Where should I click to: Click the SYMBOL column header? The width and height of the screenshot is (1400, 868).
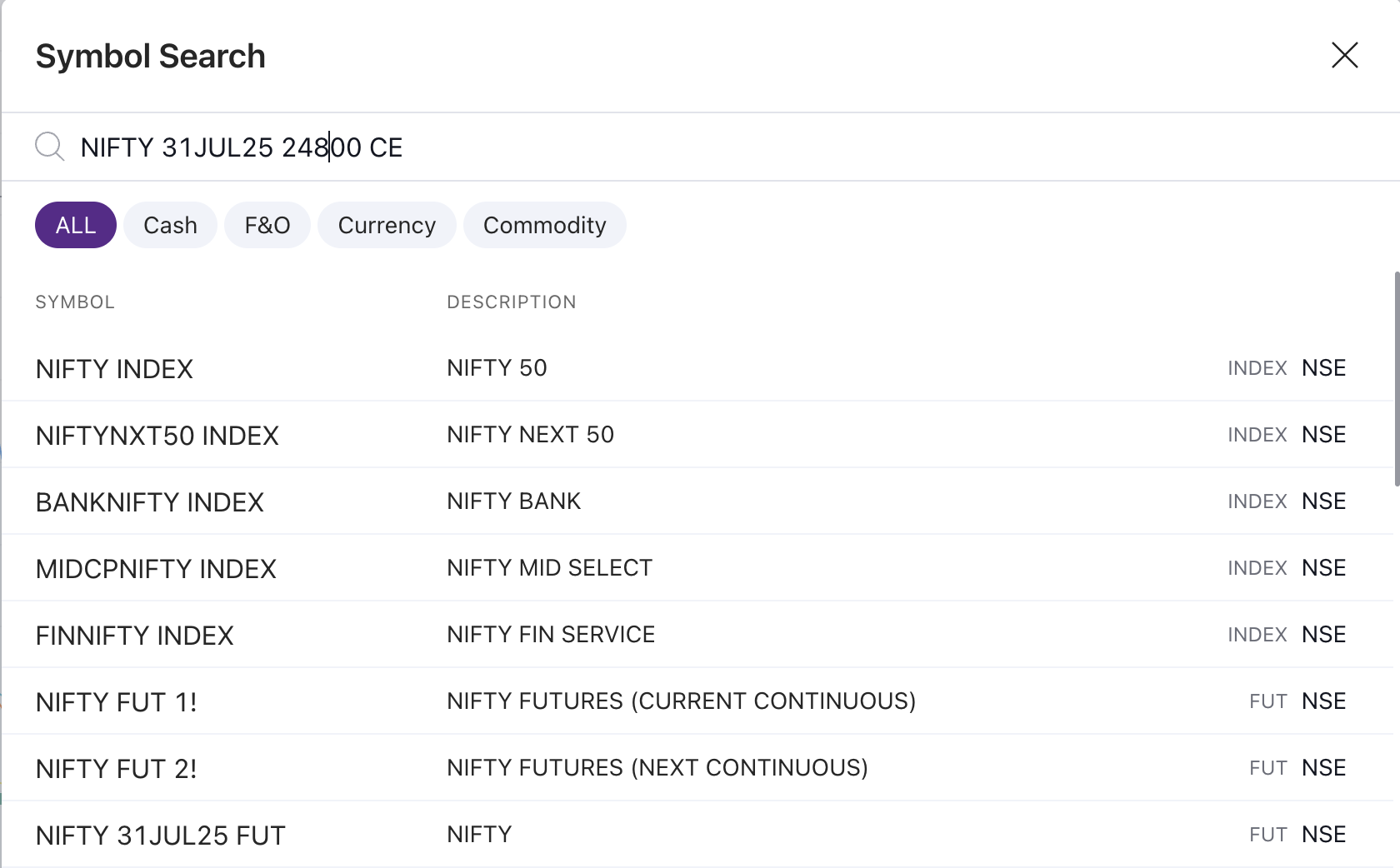coord(75,302)
